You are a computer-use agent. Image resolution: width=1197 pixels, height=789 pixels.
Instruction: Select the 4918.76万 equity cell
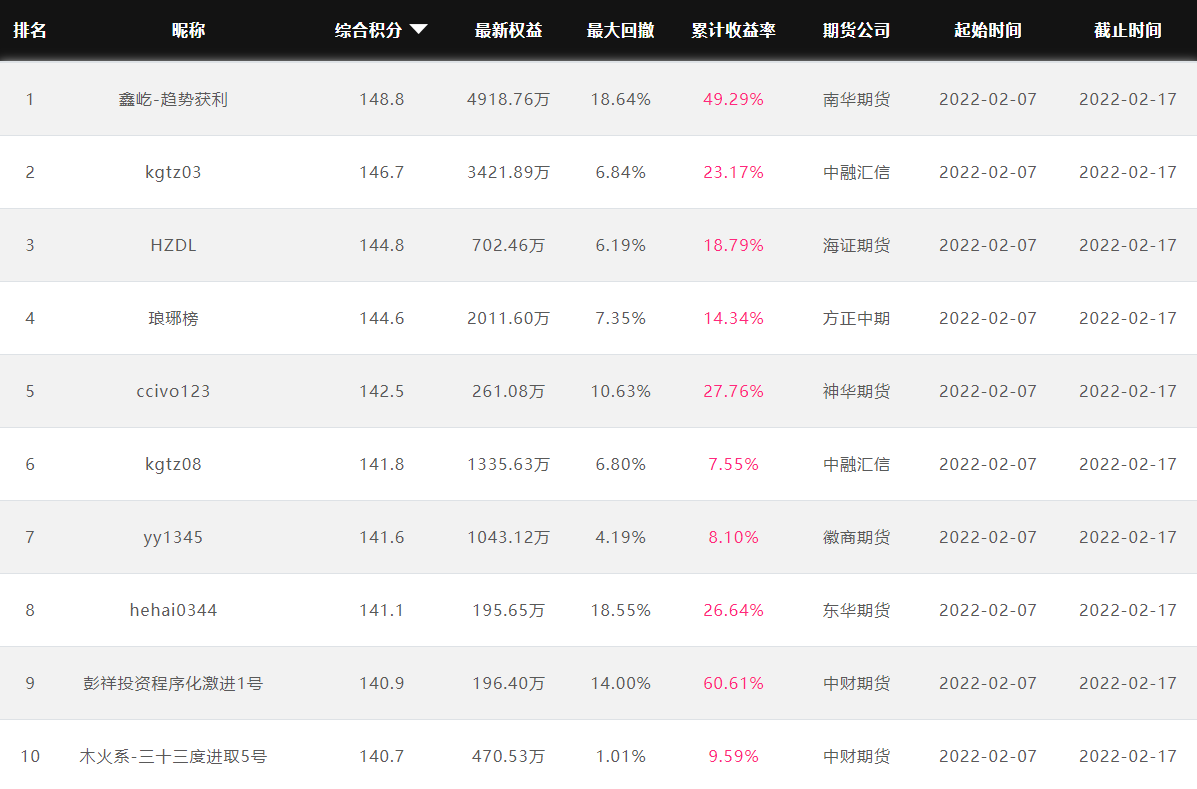click(x=508, y=99)
